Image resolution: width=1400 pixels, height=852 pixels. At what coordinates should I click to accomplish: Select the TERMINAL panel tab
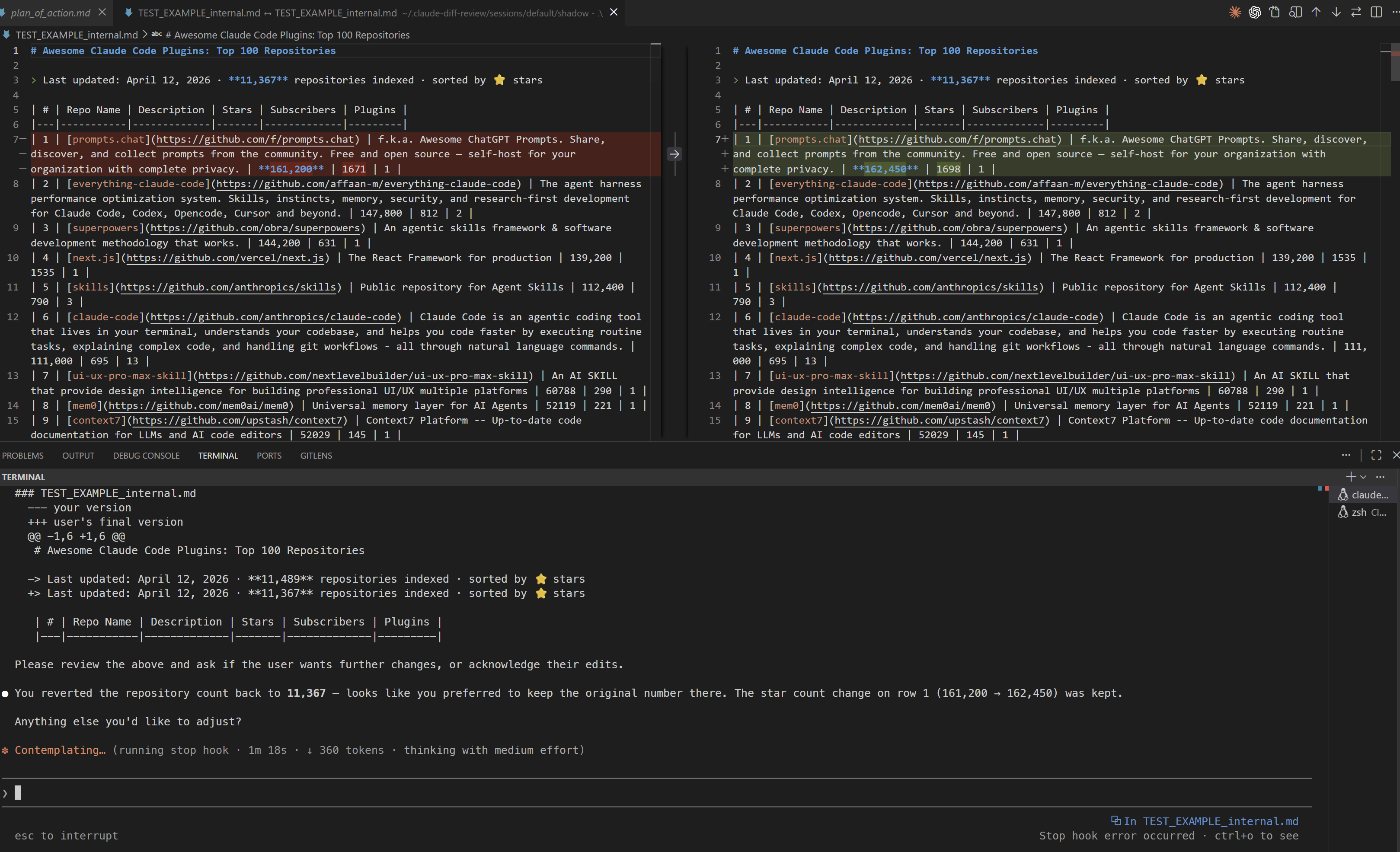218,456
